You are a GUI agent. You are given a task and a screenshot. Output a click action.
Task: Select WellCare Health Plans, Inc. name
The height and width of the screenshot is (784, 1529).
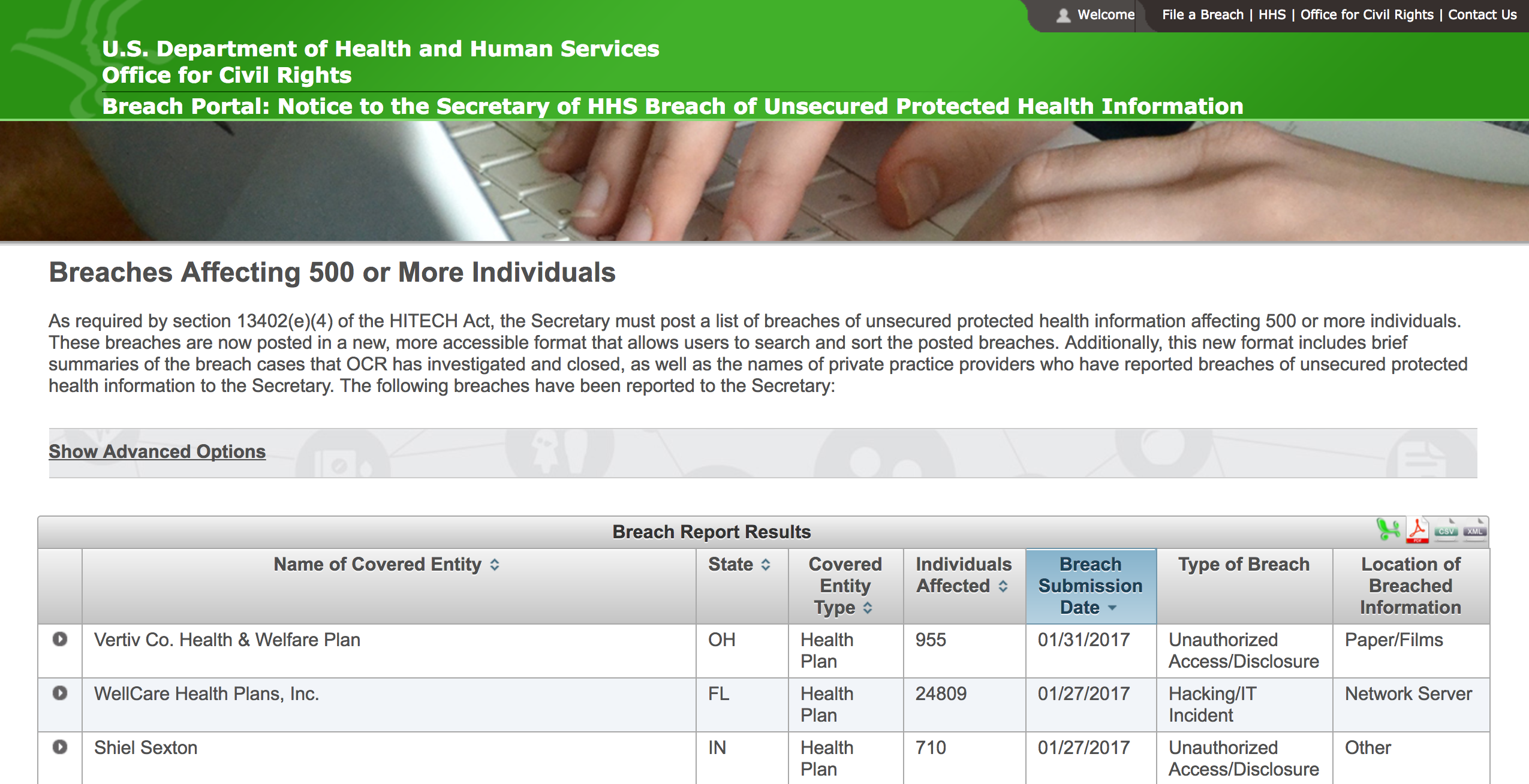point(207,693)
